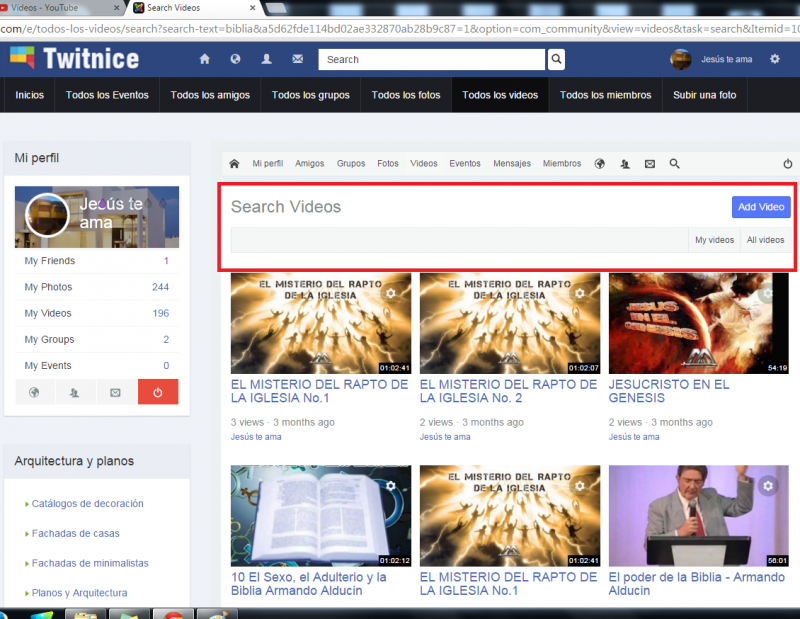Open My Events in profile panel

click(x=97, y=365)
